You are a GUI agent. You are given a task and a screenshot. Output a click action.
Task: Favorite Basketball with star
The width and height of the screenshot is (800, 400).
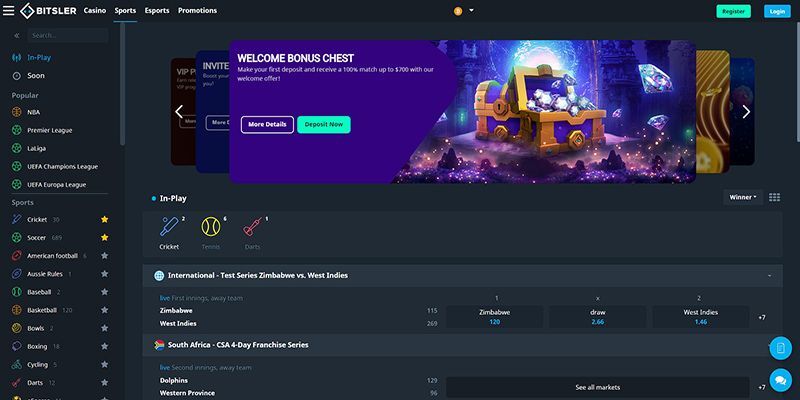(x=105, y=310)
